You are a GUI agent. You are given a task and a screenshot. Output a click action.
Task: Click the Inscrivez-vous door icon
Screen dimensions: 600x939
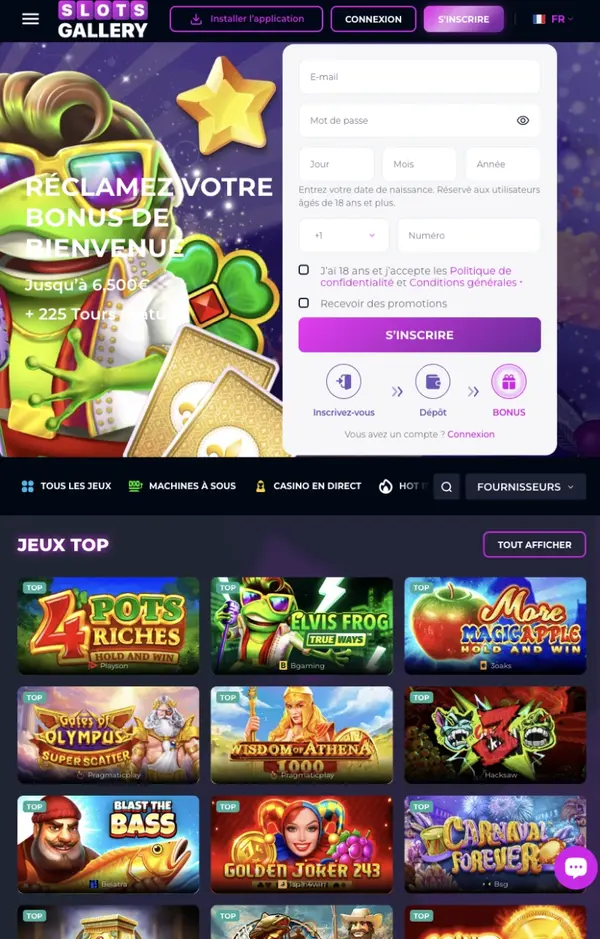[344, 381]
